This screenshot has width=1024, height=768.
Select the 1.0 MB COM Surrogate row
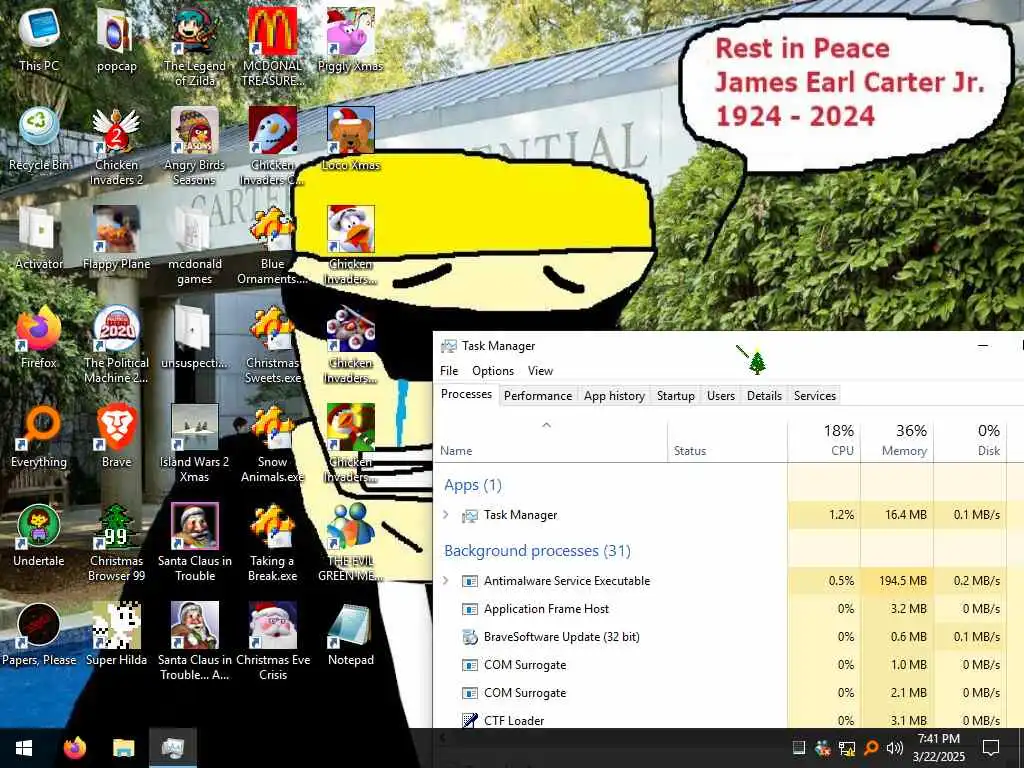pyautogui.click(x=729, y=665)
